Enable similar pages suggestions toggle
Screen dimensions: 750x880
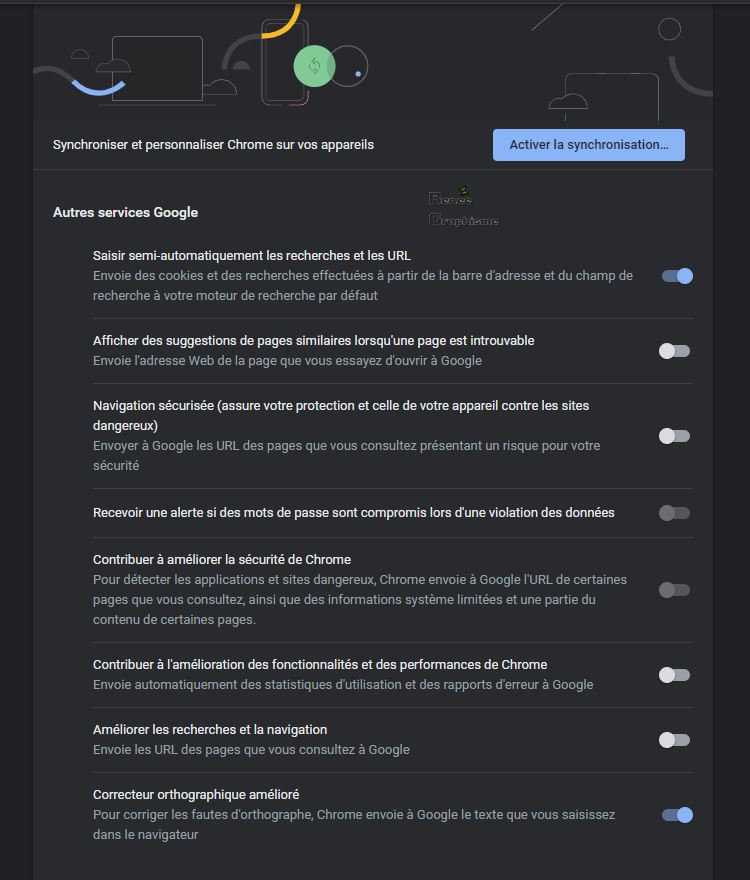674,351
